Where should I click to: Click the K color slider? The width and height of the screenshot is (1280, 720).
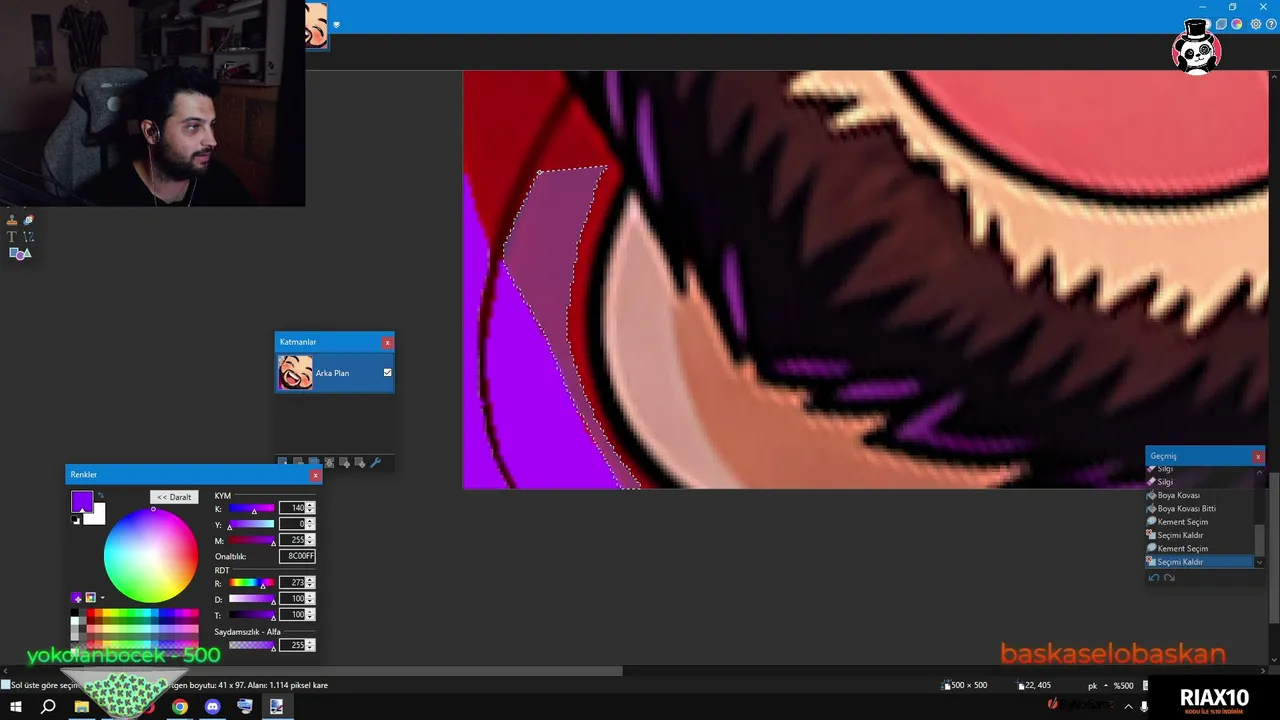point(251,508)
